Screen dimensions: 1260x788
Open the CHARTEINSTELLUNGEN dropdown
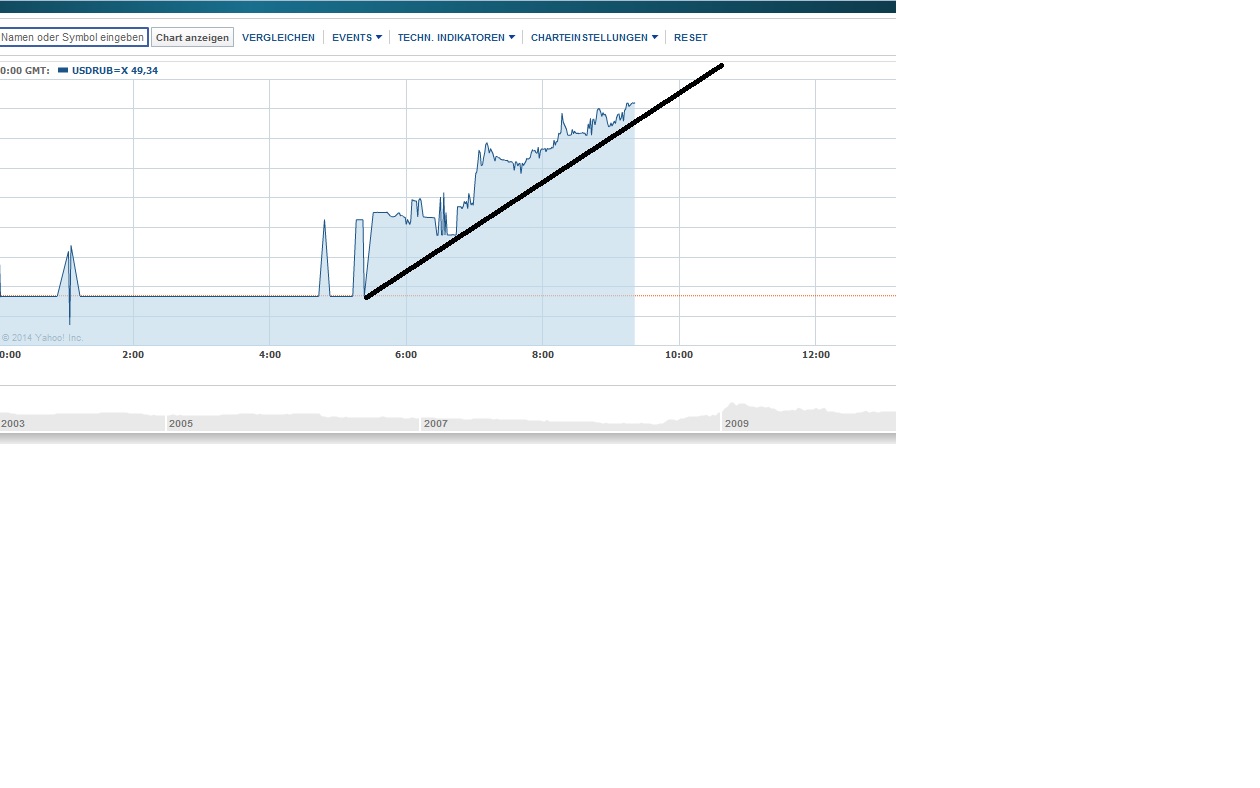coord(589,37)
